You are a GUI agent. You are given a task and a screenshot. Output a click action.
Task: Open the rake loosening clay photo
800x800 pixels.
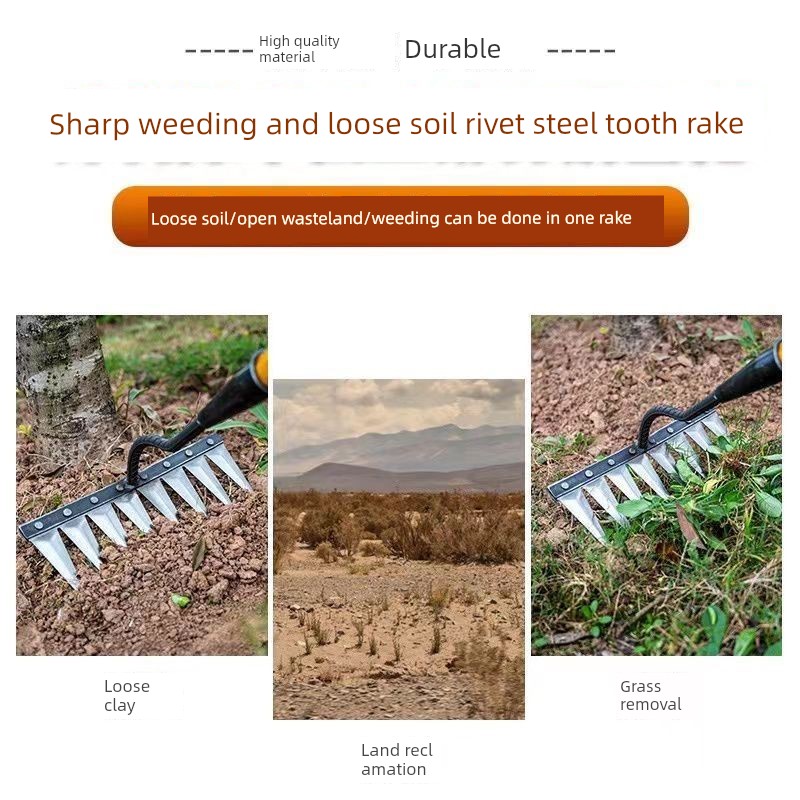pos(142,485)
